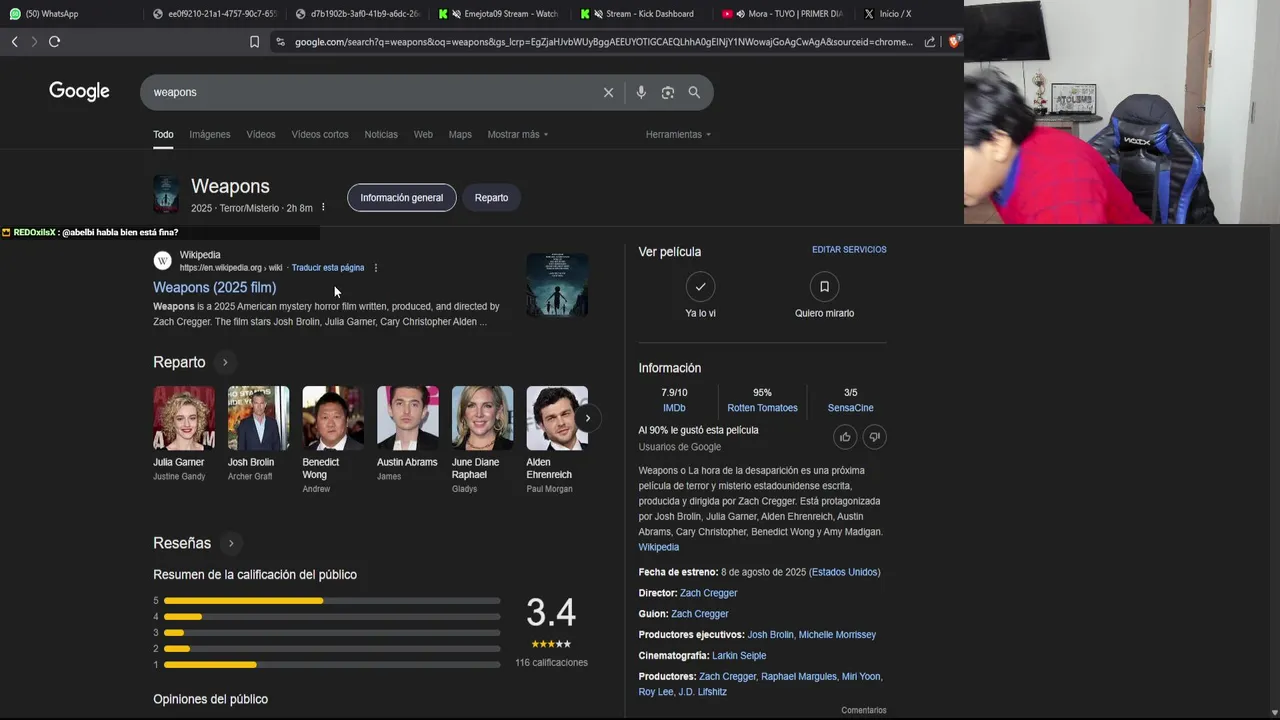Open movie poster beside Wikipedia result

tap(557, 285)
